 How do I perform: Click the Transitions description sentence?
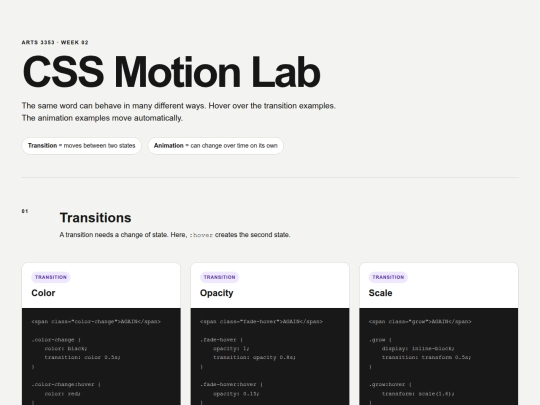click(175, 235)
